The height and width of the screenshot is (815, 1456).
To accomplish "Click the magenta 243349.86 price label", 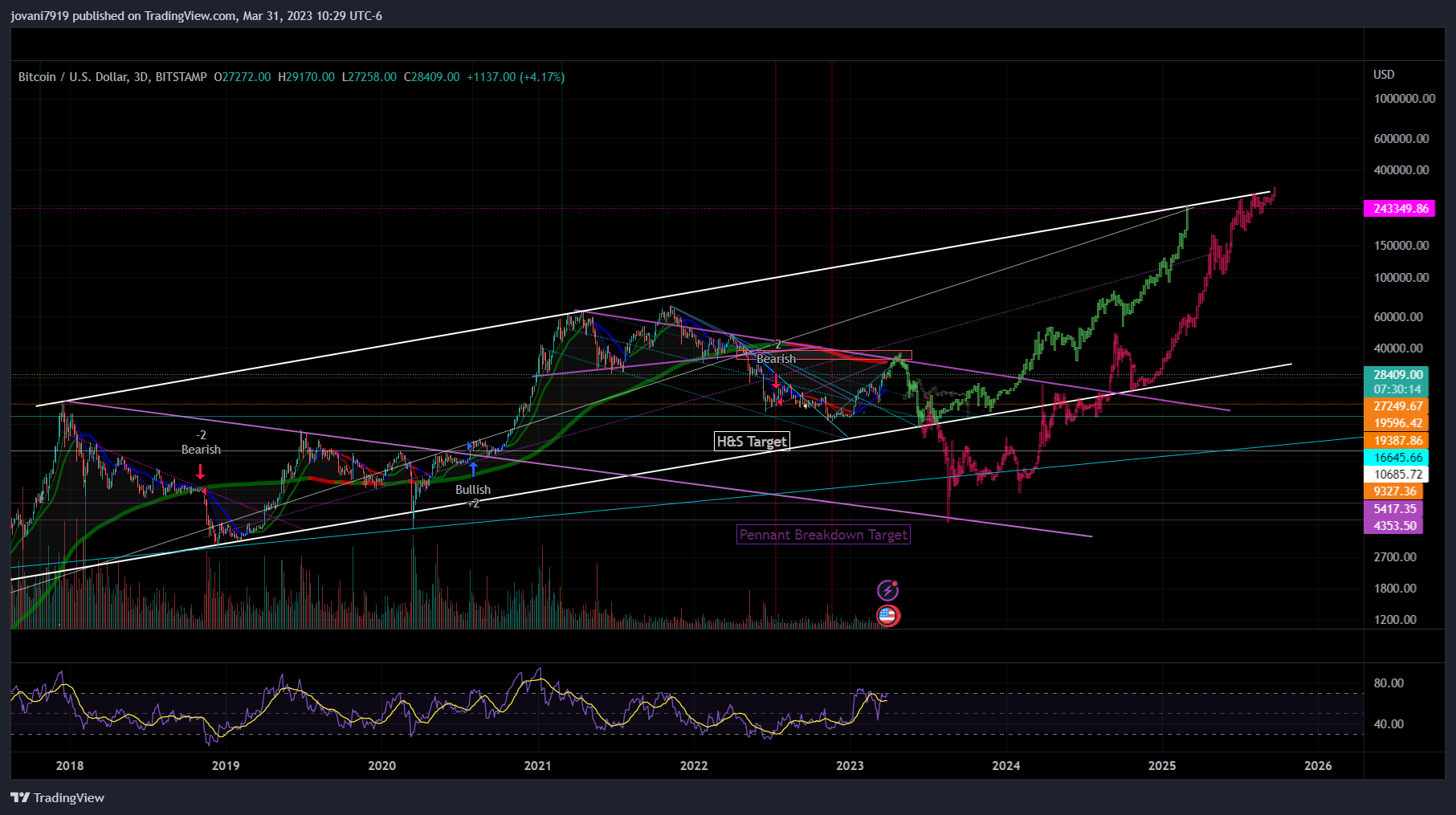I will tap(1400, 209).
